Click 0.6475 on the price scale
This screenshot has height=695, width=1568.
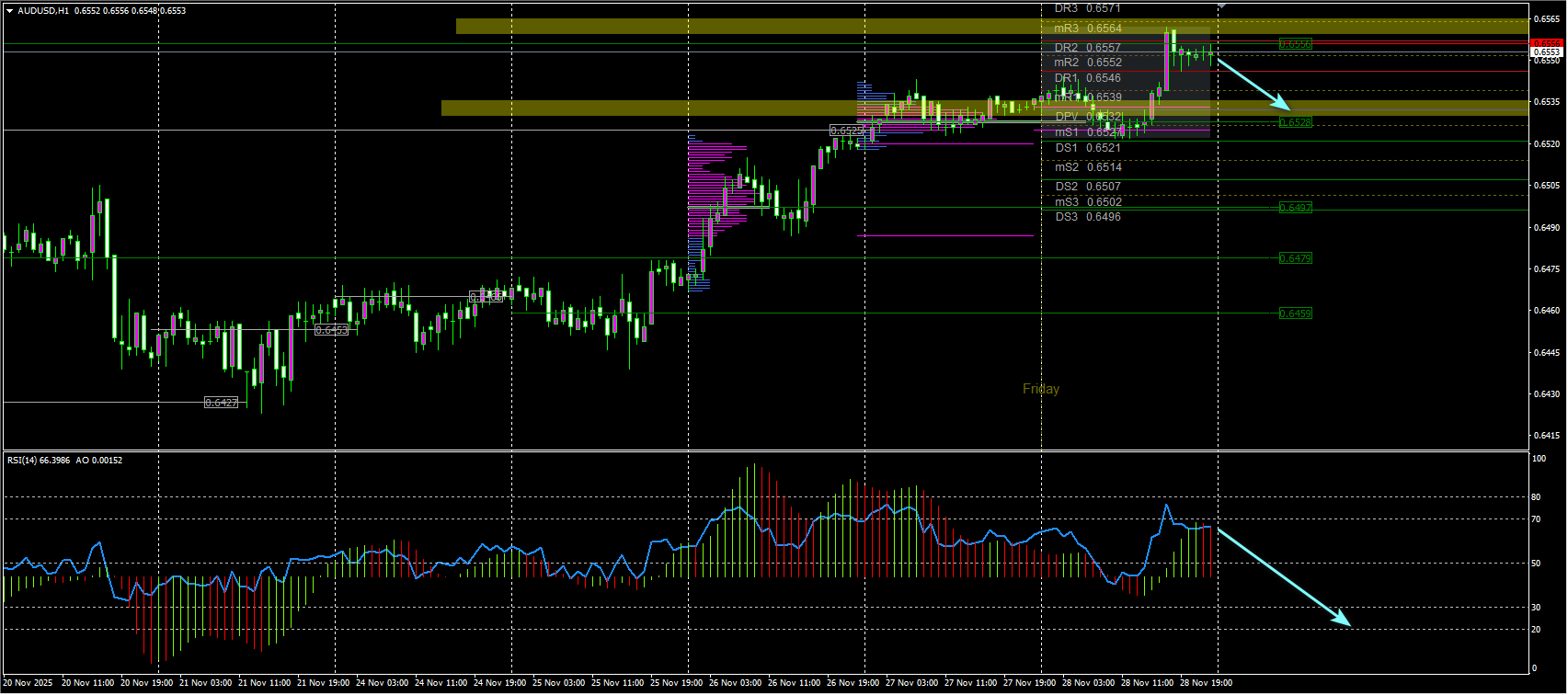1546,269
